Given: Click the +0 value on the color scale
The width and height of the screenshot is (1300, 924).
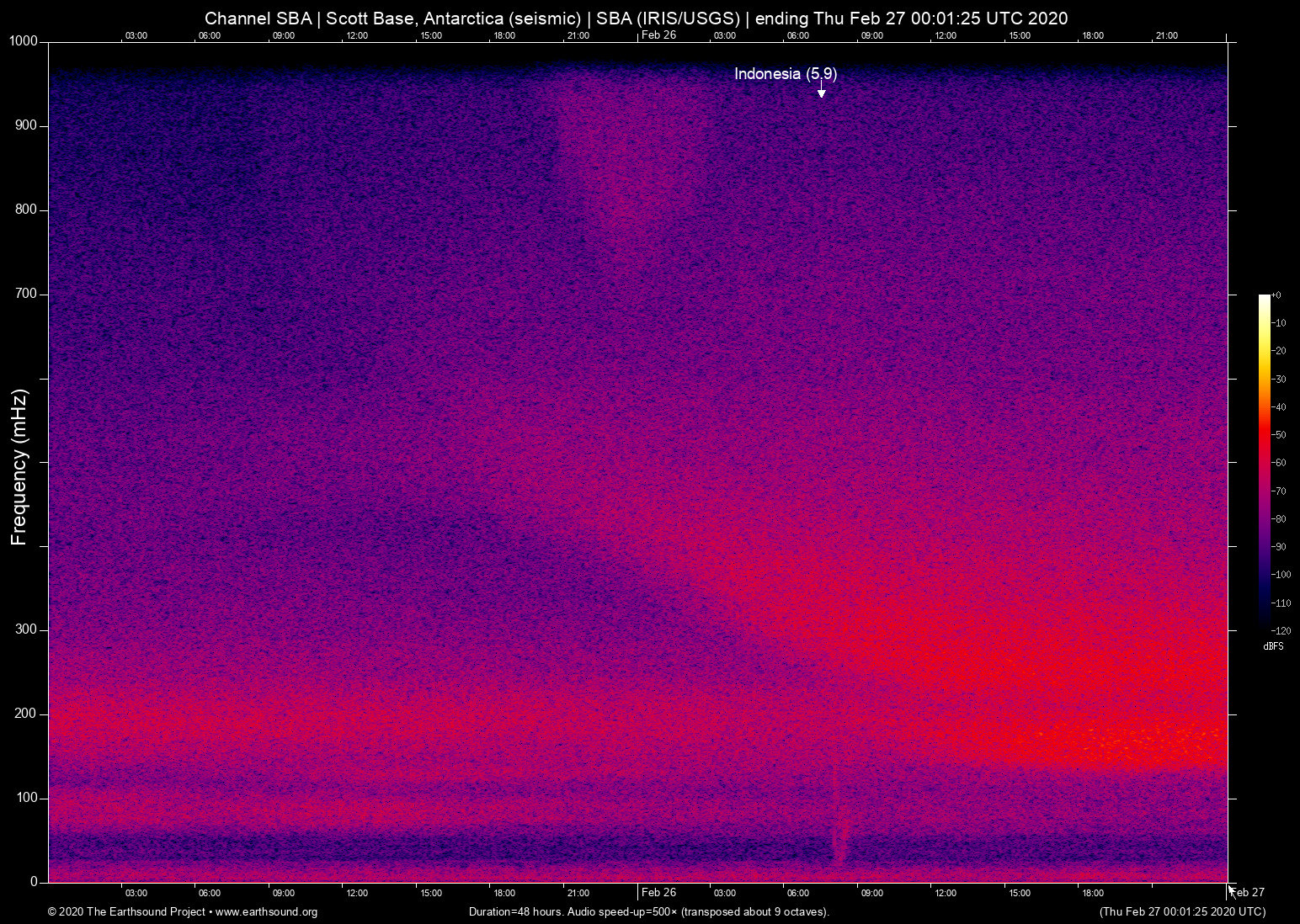Looking at the screenshot, I should coord(1276,295).
